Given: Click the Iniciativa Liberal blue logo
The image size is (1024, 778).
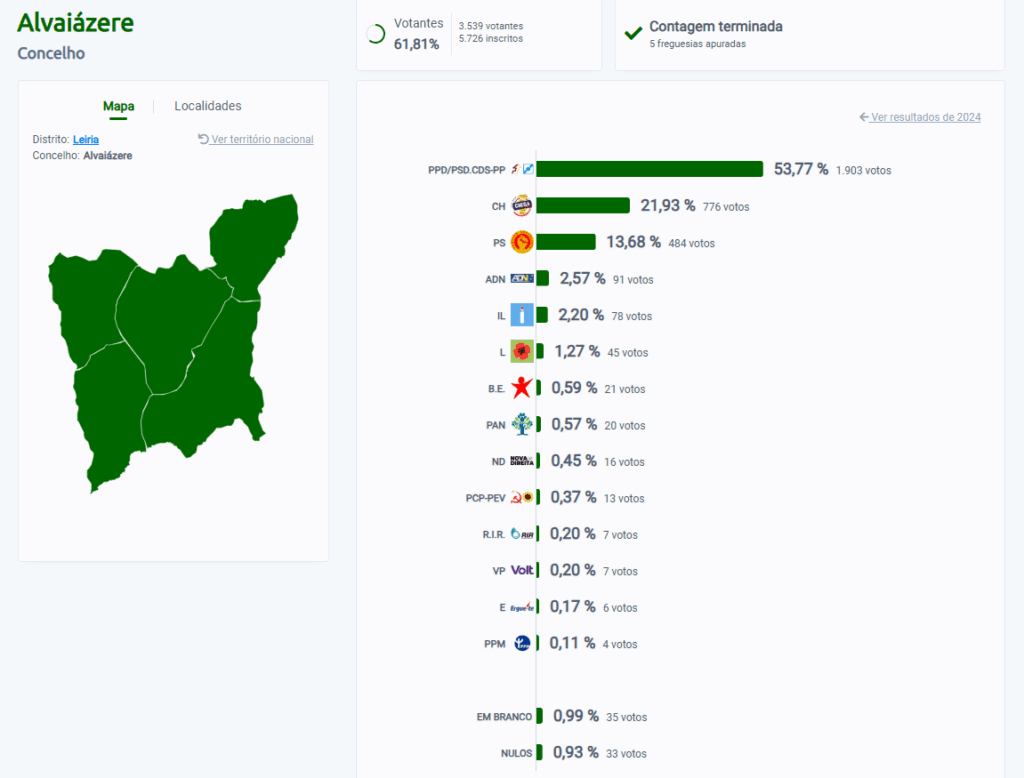Looking at the screenshot, I should pos(521,315).
